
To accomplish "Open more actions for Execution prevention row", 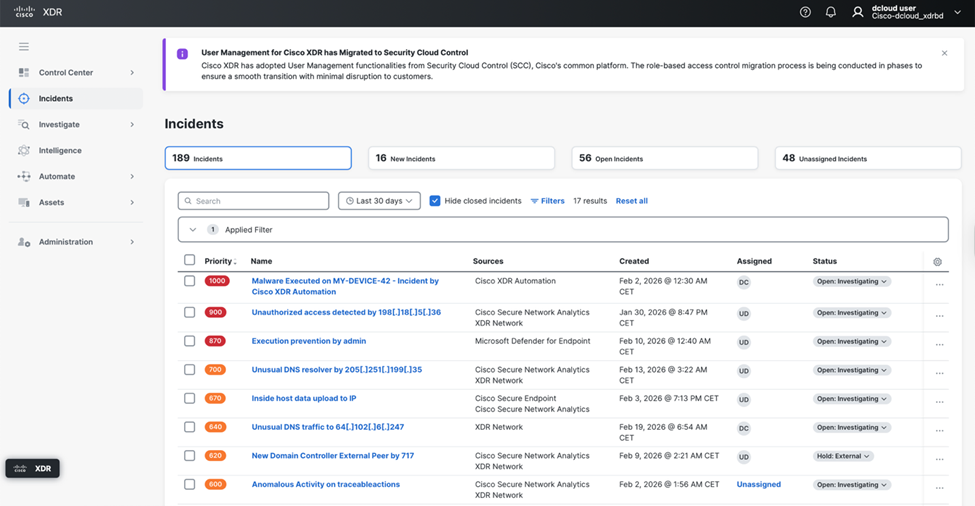I will (939, 342).
